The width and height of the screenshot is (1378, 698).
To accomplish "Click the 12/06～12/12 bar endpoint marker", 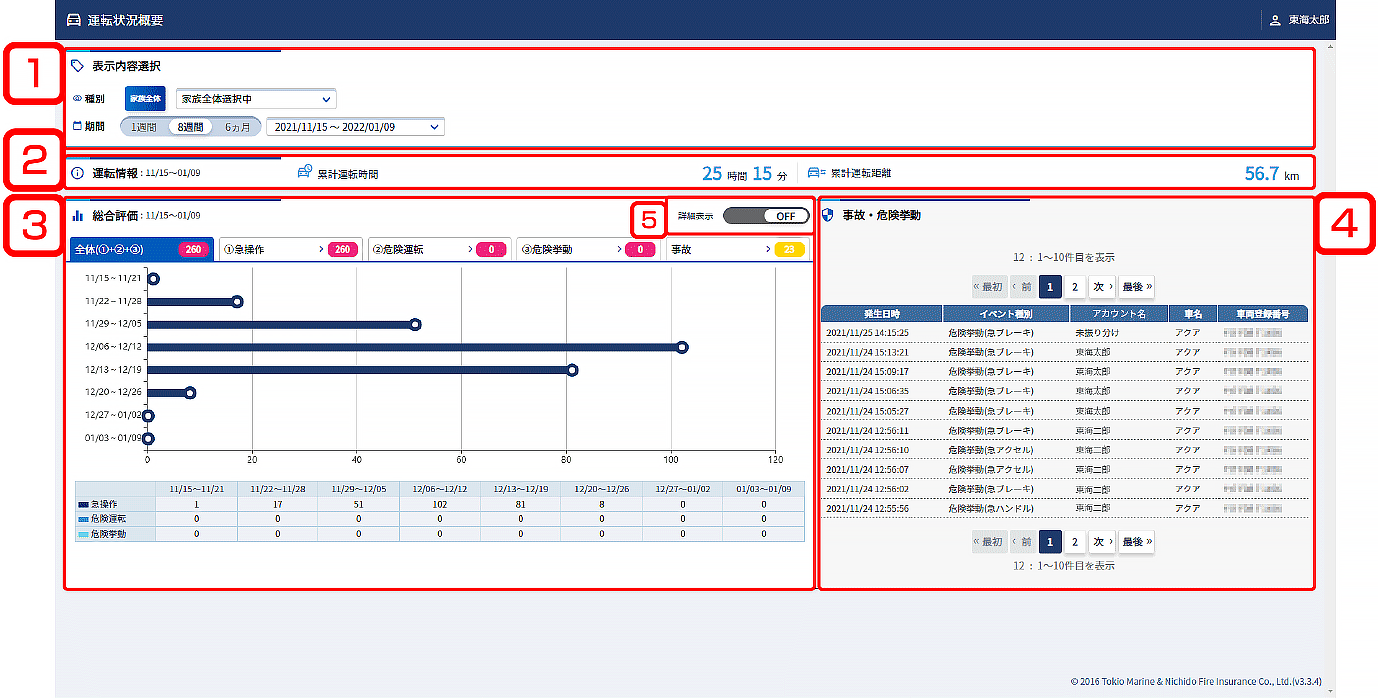I will point(682,347).
